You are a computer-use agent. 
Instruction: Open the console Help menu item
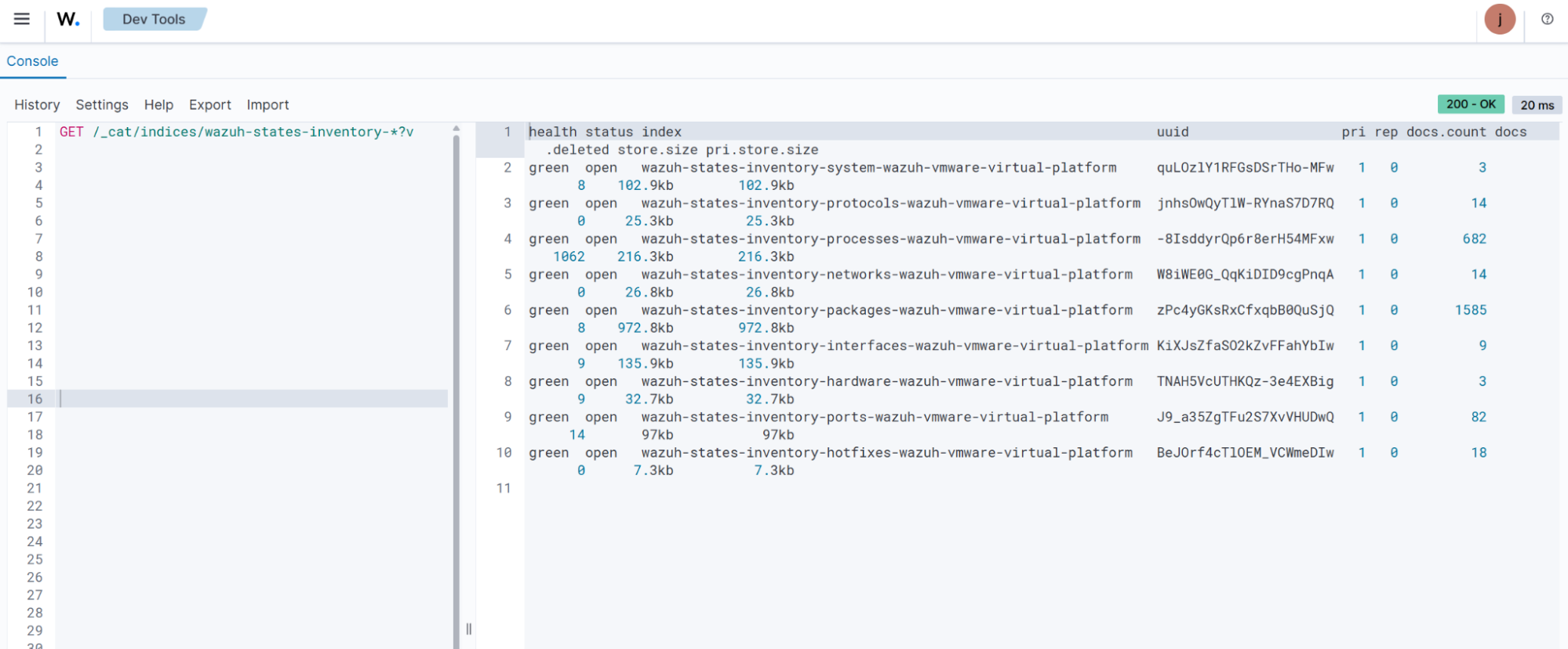pyautogui.click(x=158, y=105)
